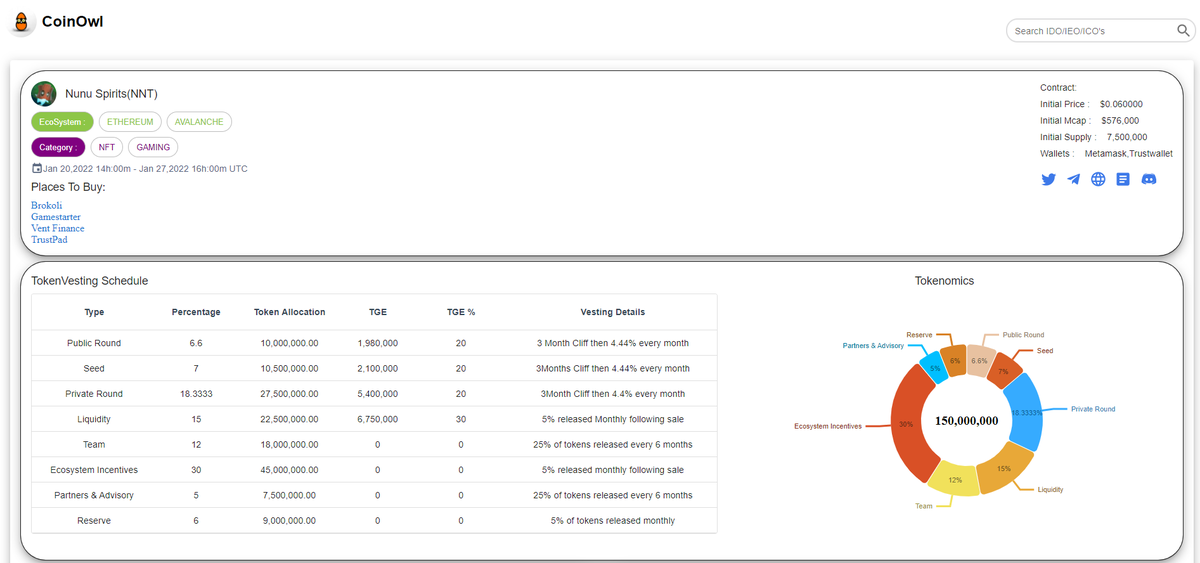Click the green EcoSystem label pill
Screen dimensions: 1200x563
point(62,122)
